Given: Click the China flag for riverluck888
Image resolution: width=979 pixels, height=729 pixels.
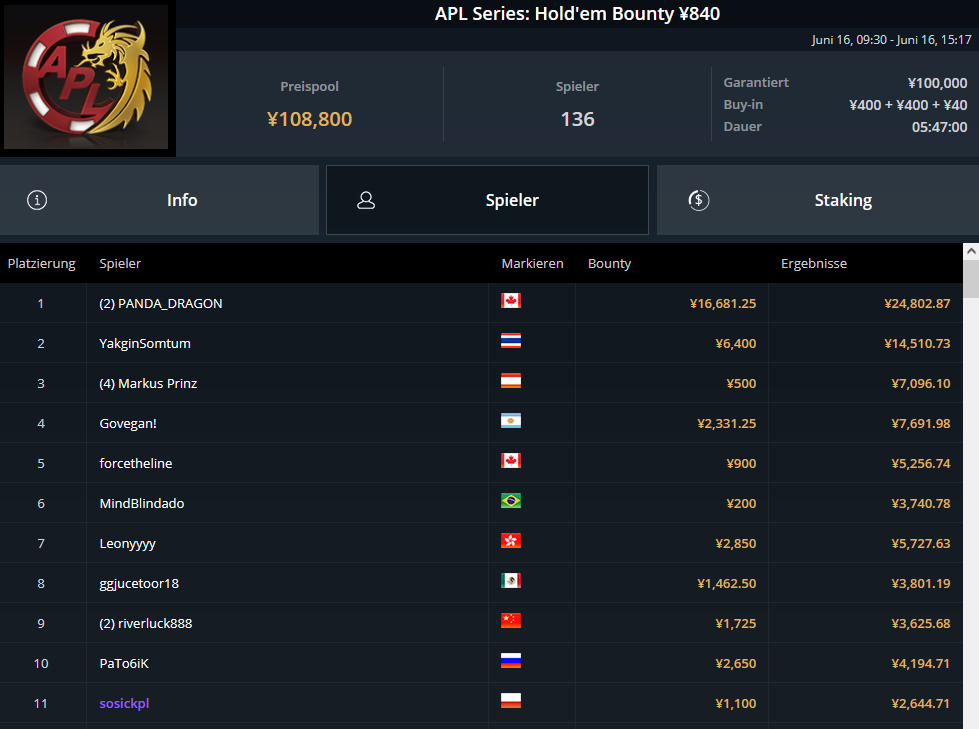Looking at the screenshot, I should [x=511, y=620].
